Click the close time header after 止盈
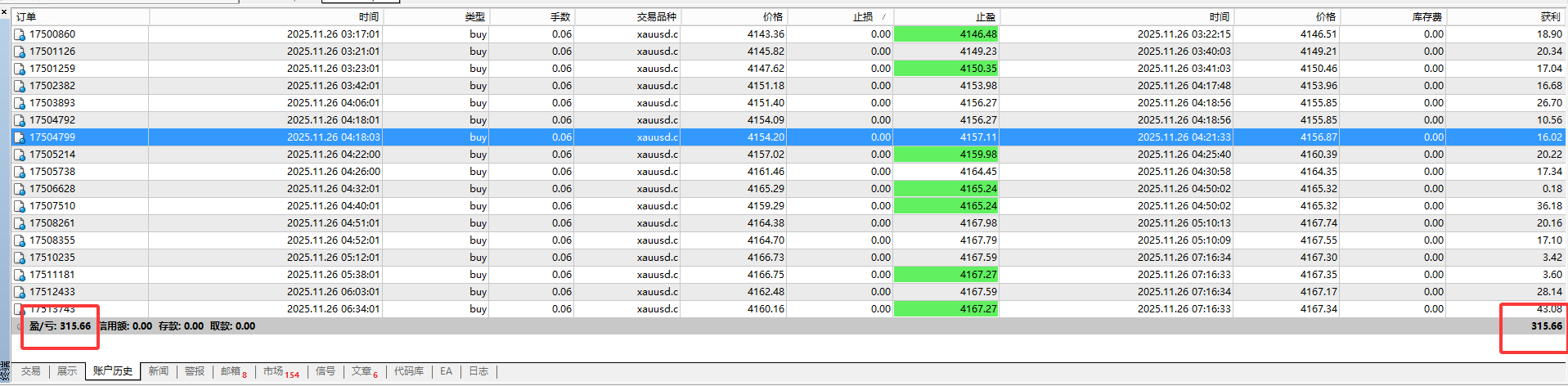The image size is (1568, 386). (x=1116, y=16)
